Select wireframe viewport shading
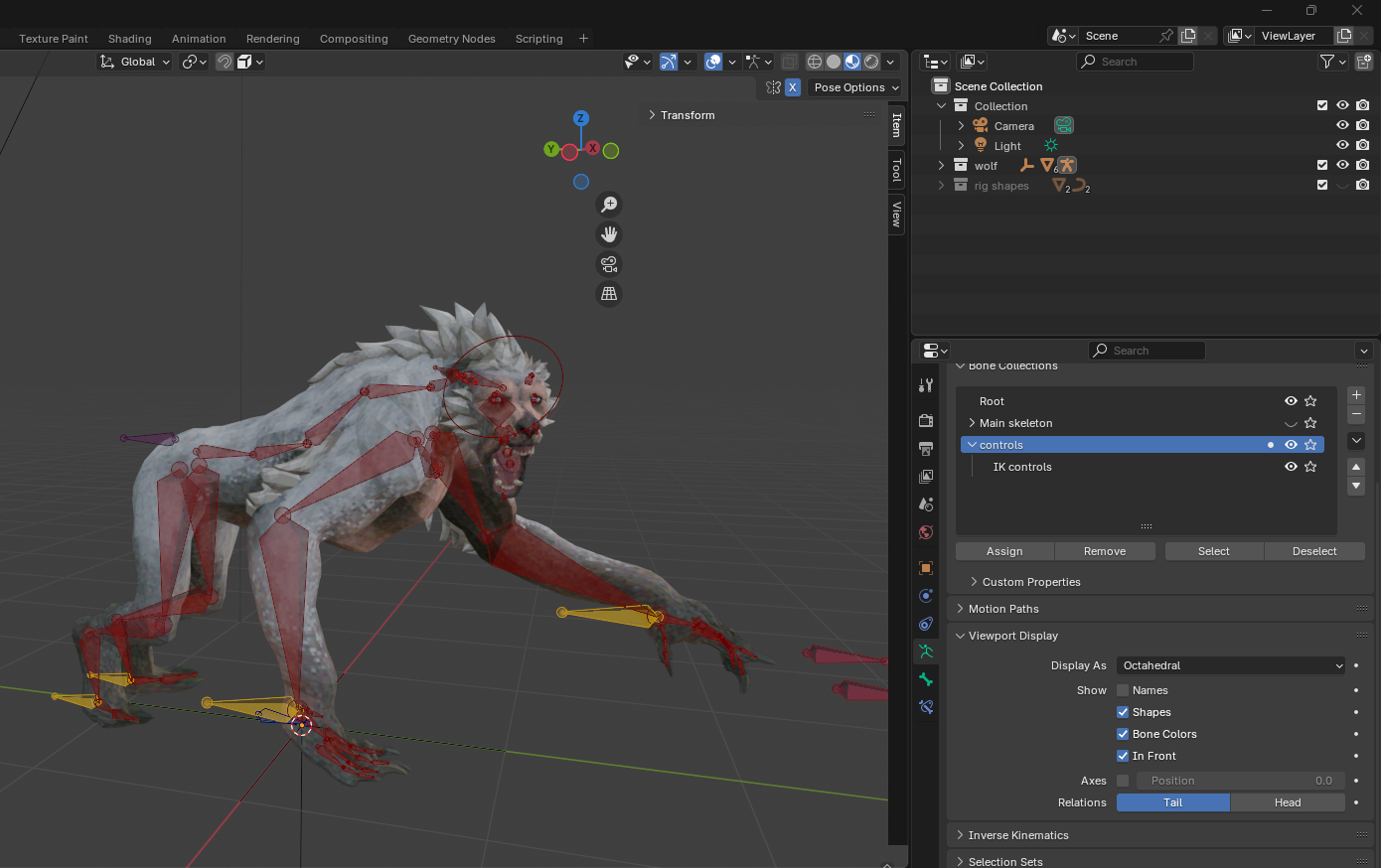1381x868 pixels. pyautogui.click(x=815, y=62)
